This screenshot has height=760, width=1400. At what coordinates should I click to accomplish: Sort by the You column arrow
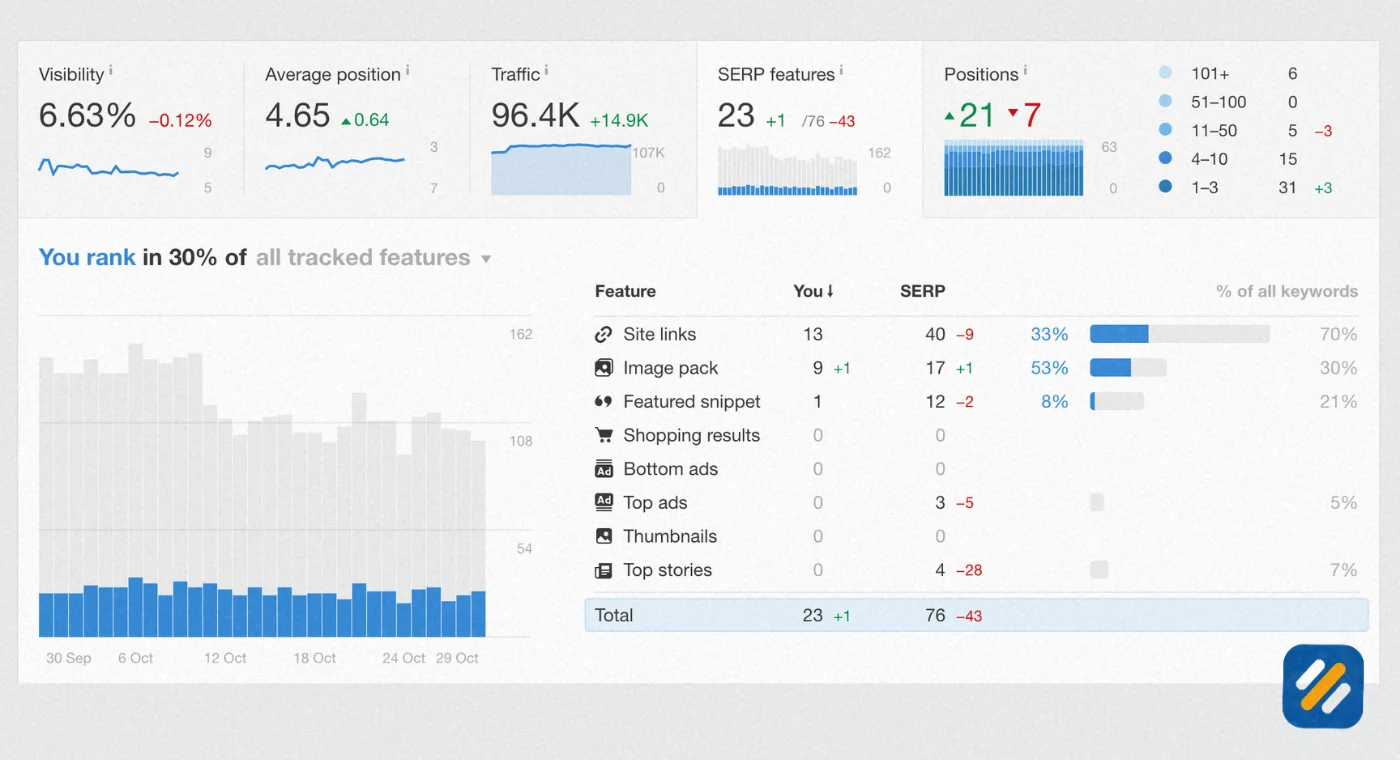pos(829,291)
